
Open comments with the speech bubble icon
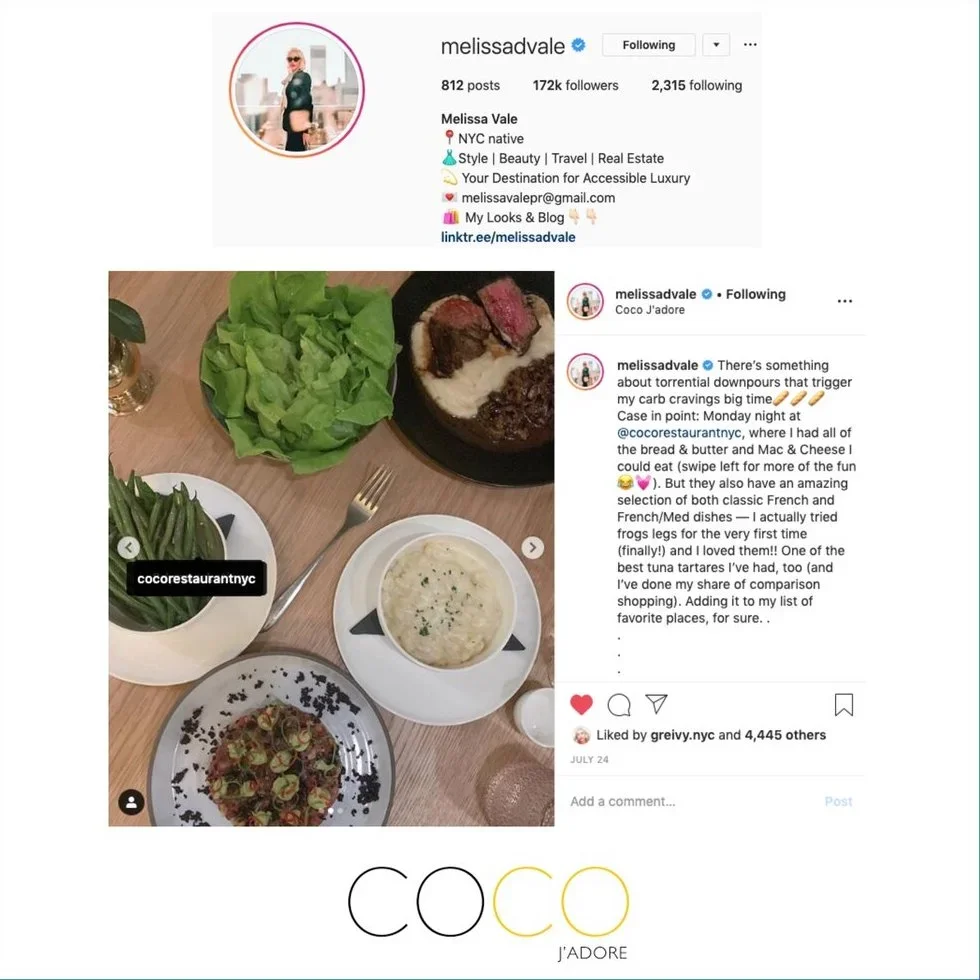(619, 704)
